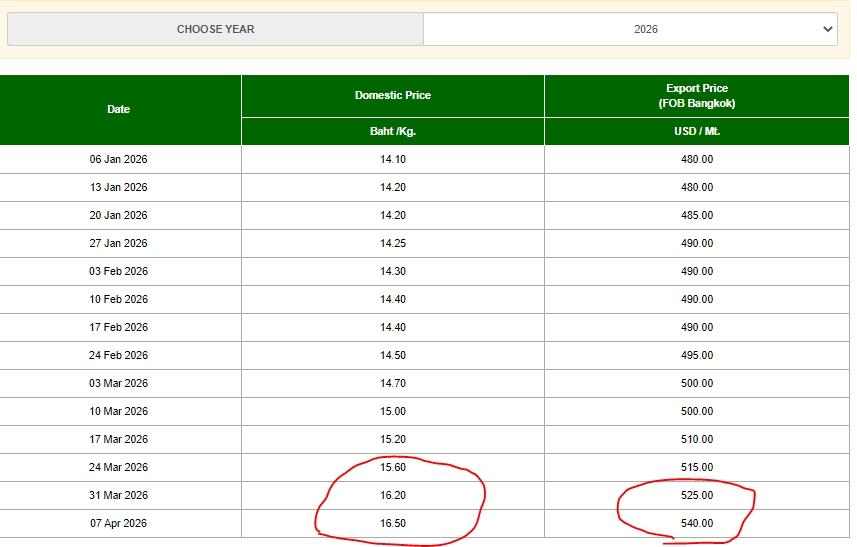
Task: Click the 540.00 export price cell
Action: click(x=696, y=523)
